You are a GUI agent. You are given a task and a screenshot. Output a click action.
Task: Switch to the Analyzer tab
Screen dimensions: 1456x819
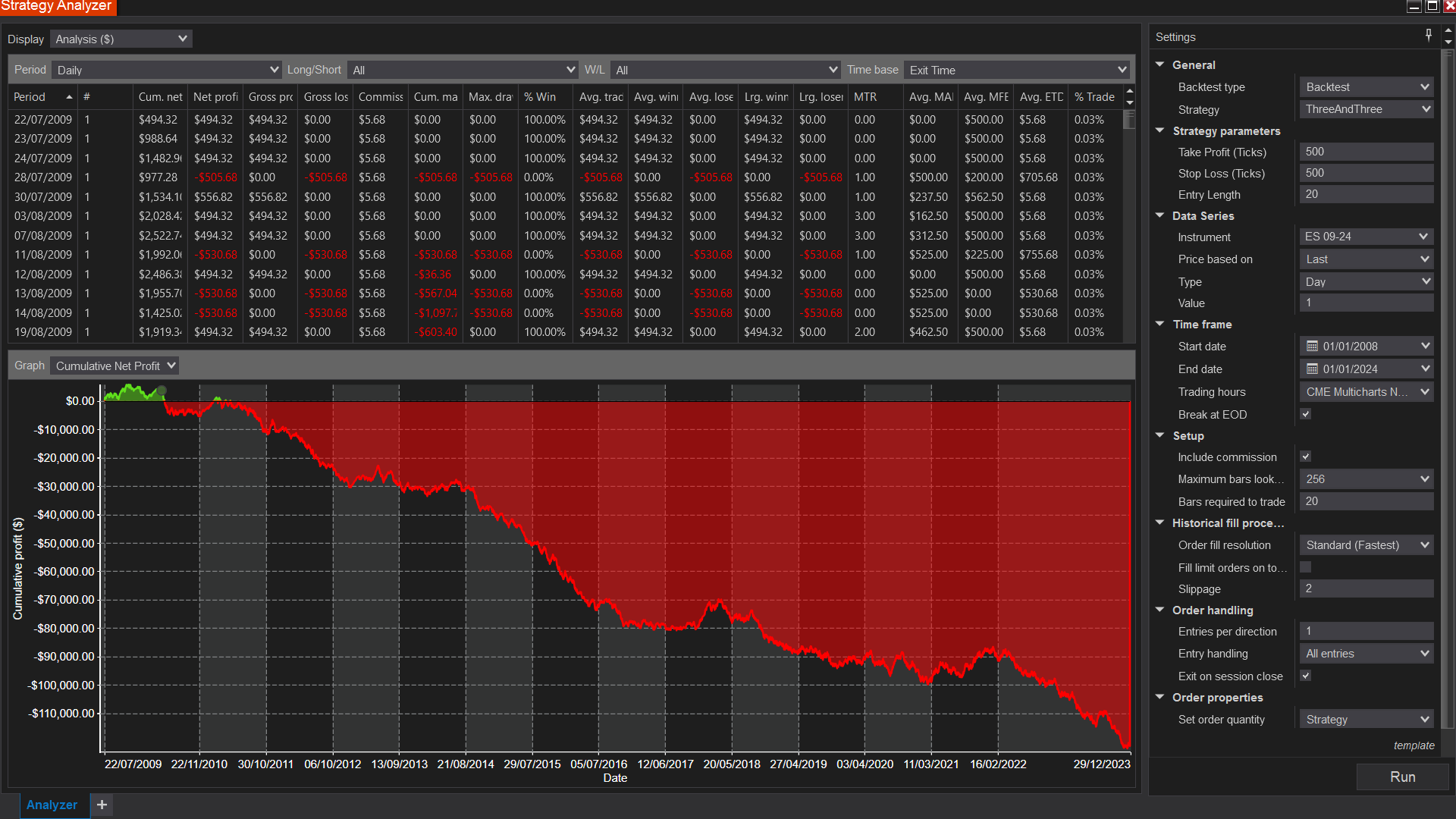(x=52, y=805)
